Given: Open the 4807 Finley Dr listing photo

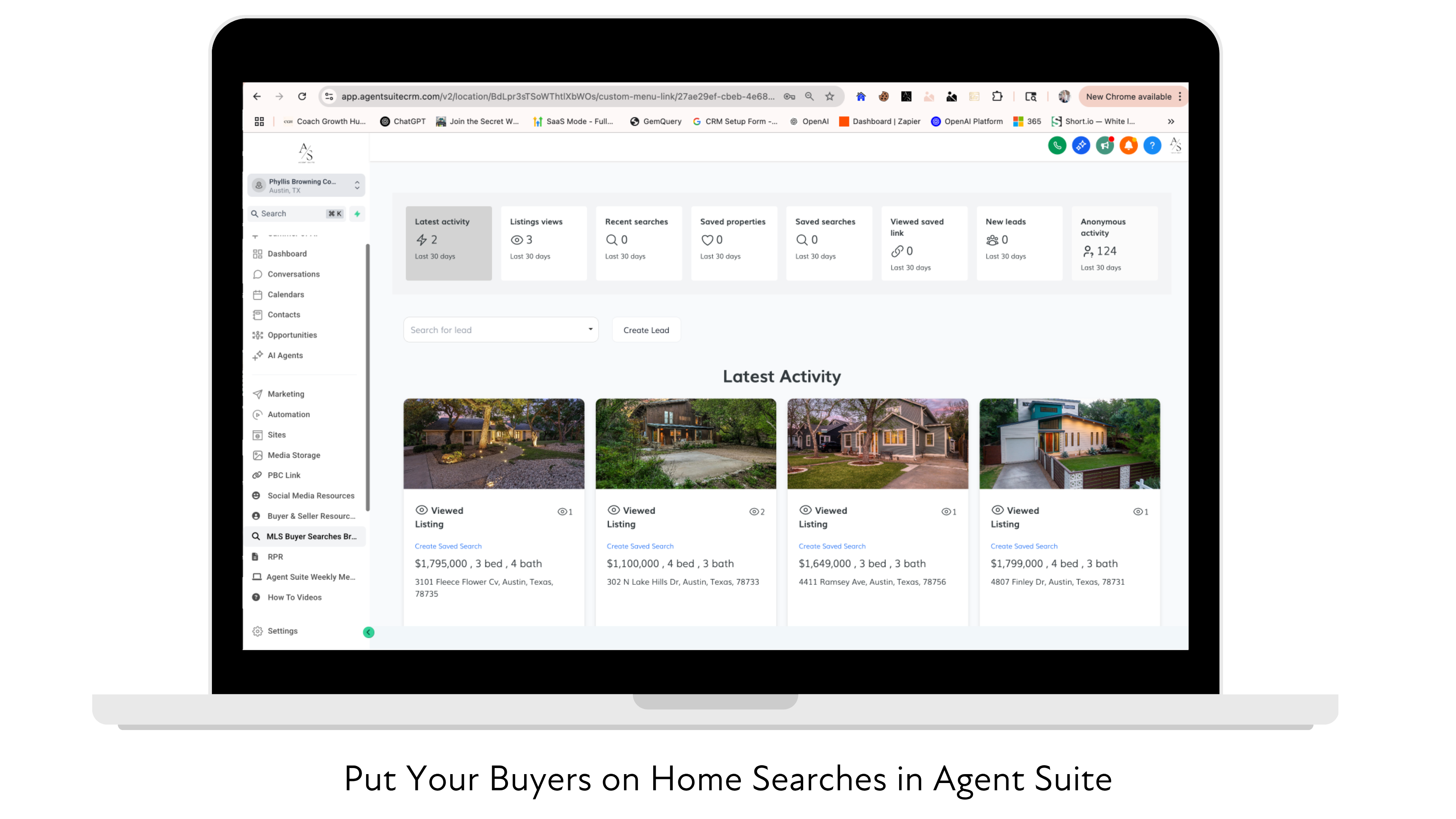Looking at the screenshot, I should click(1069, 444).
